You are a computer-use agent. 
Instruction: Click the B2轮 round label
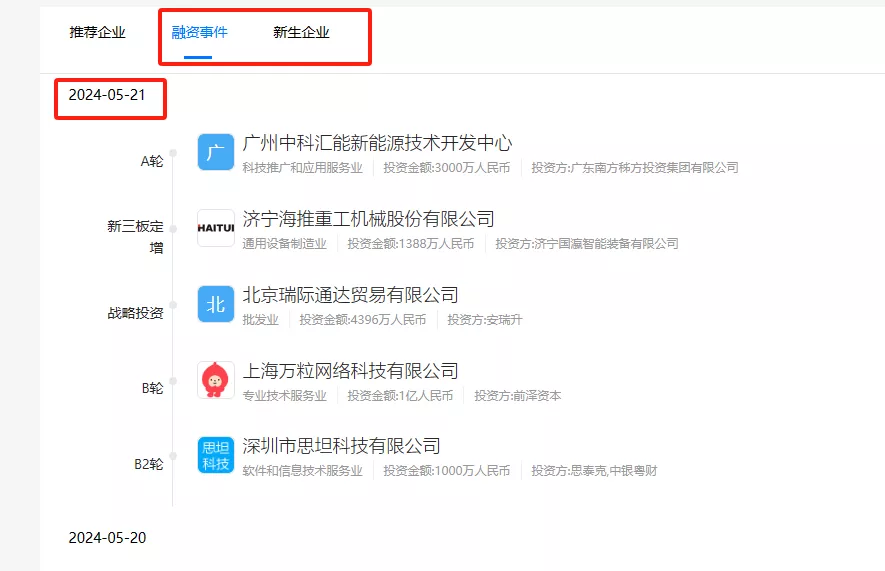pyautogui.click(x=148, y=464)
